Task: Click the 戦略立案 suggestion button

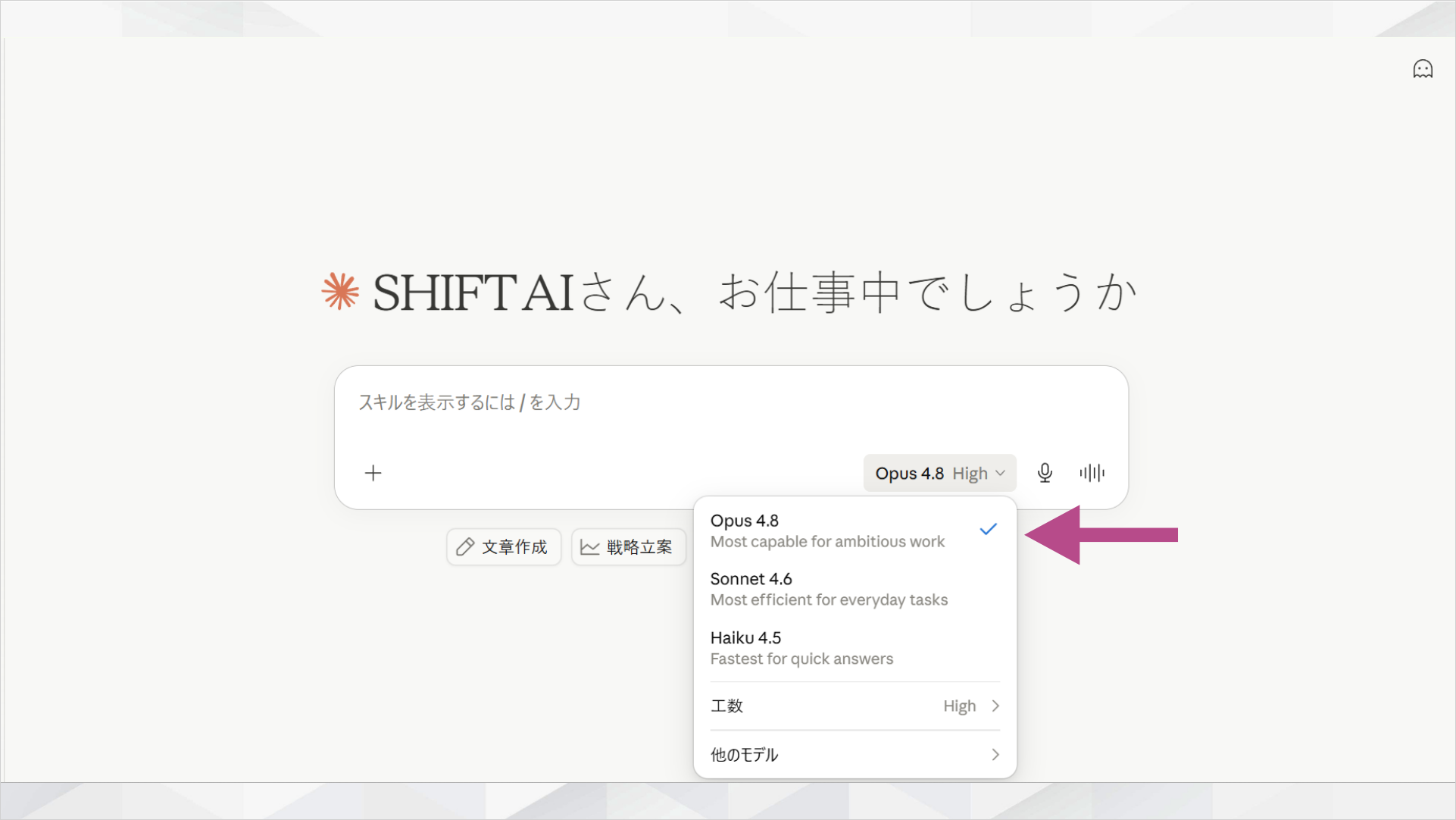Action: 629,546
